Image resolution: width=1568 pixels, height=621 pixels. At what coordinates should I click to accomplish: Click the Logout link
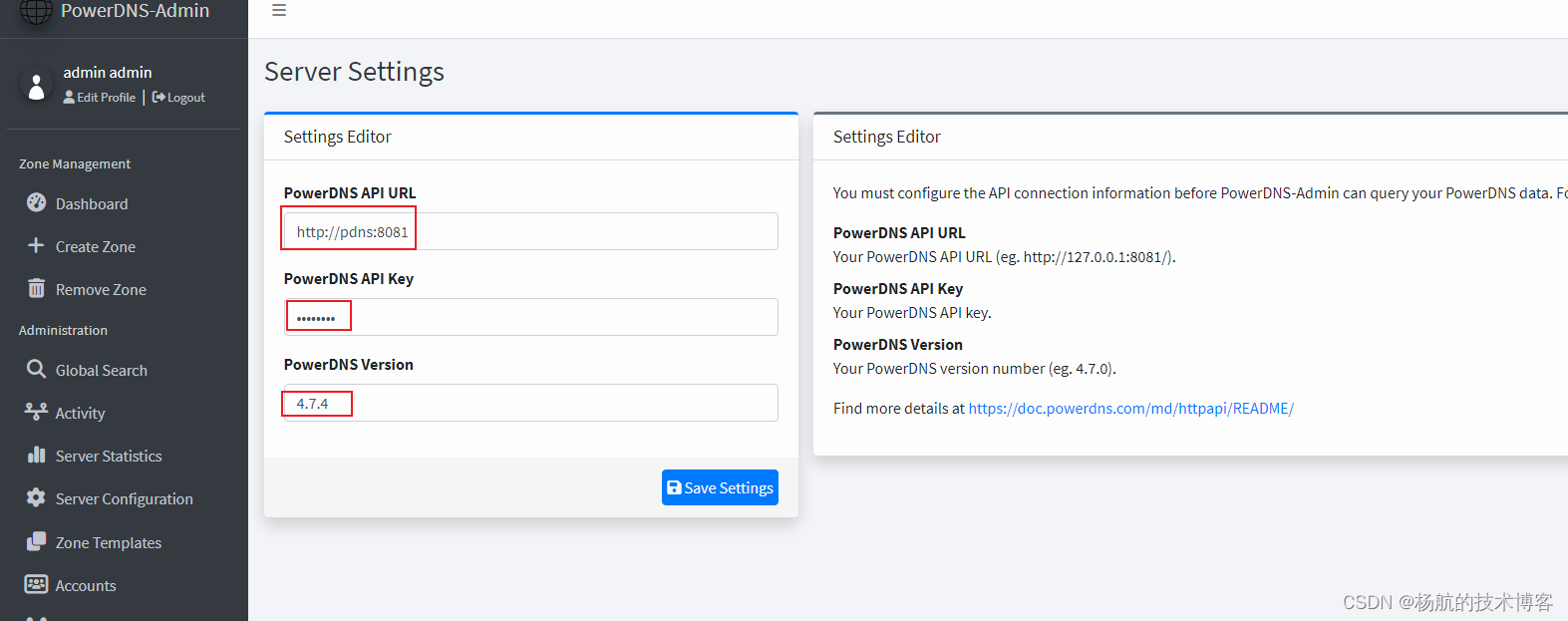tap(178, 98)
